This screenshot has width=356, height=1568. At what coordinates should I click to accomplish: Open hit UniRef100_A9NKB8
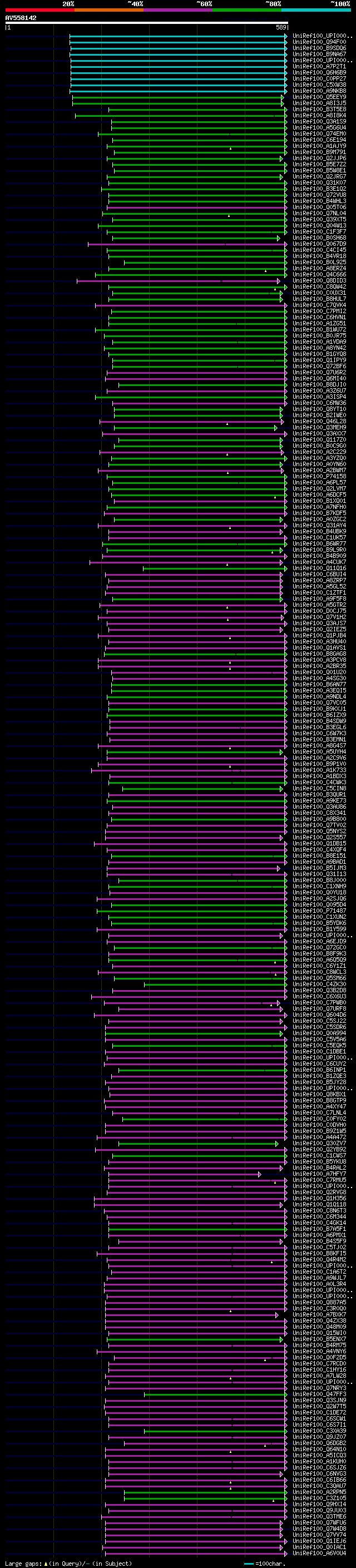319,91
